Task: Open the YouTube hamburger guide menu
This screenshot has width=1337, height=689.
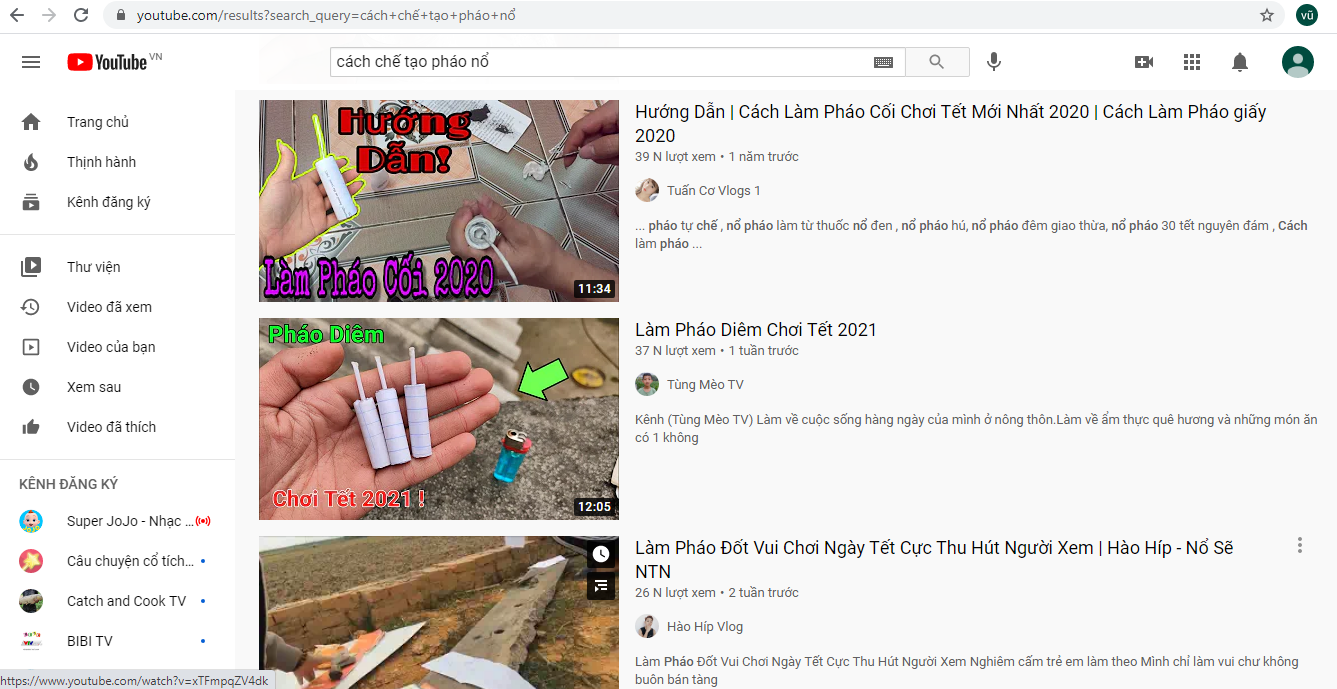Action: coord(31,62)
